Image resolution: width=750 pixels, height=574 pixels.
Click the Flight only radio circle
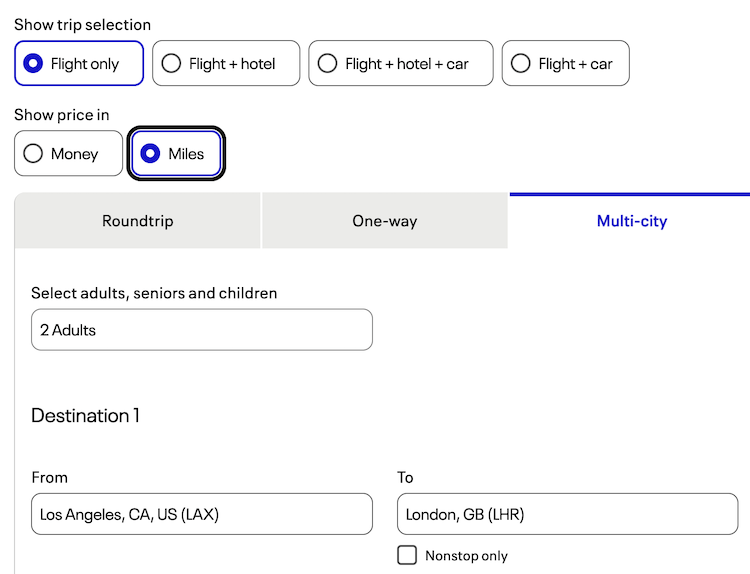pyautogui.click(x=33, y=64)
